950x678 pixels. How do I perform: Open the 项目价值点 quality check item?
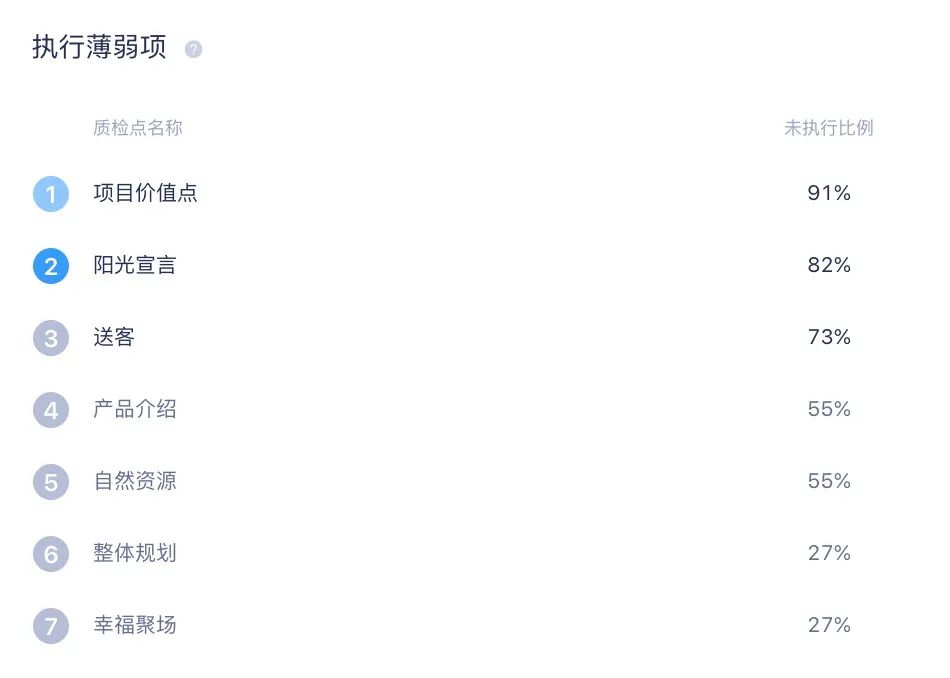(x=146, y=193)
